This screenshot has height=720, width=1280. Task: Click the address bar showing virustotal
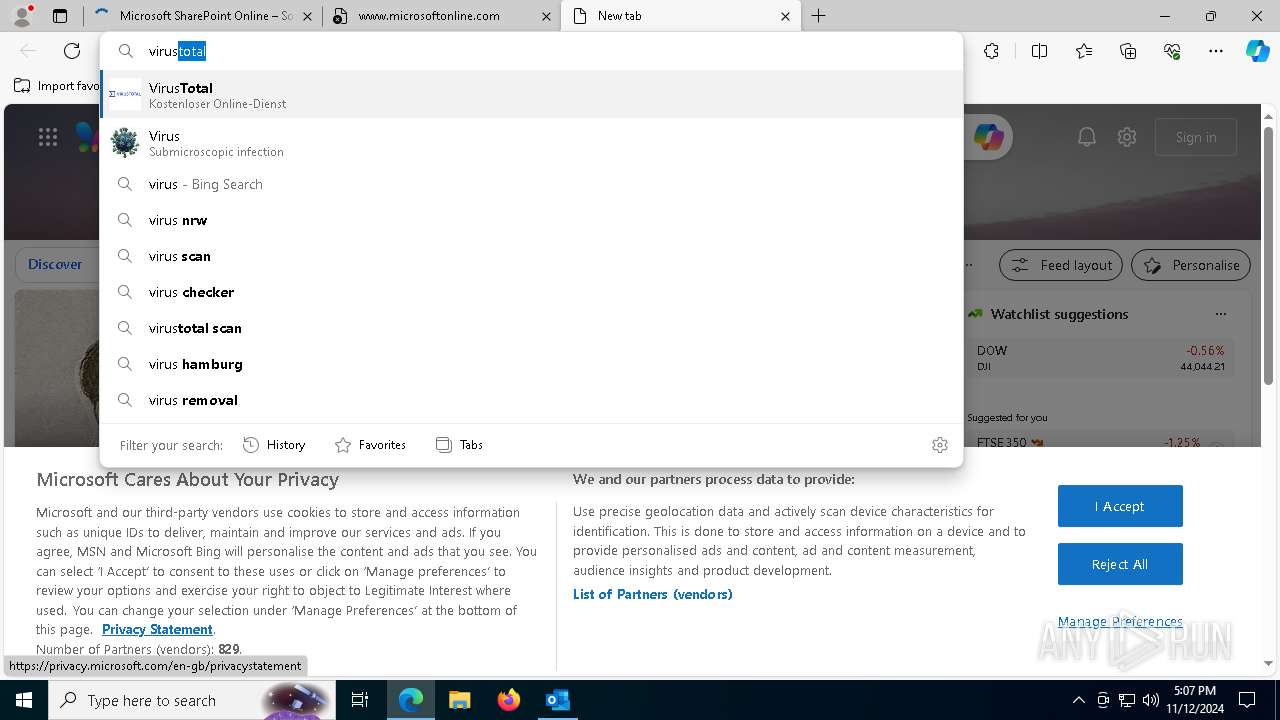click(531, 51)
